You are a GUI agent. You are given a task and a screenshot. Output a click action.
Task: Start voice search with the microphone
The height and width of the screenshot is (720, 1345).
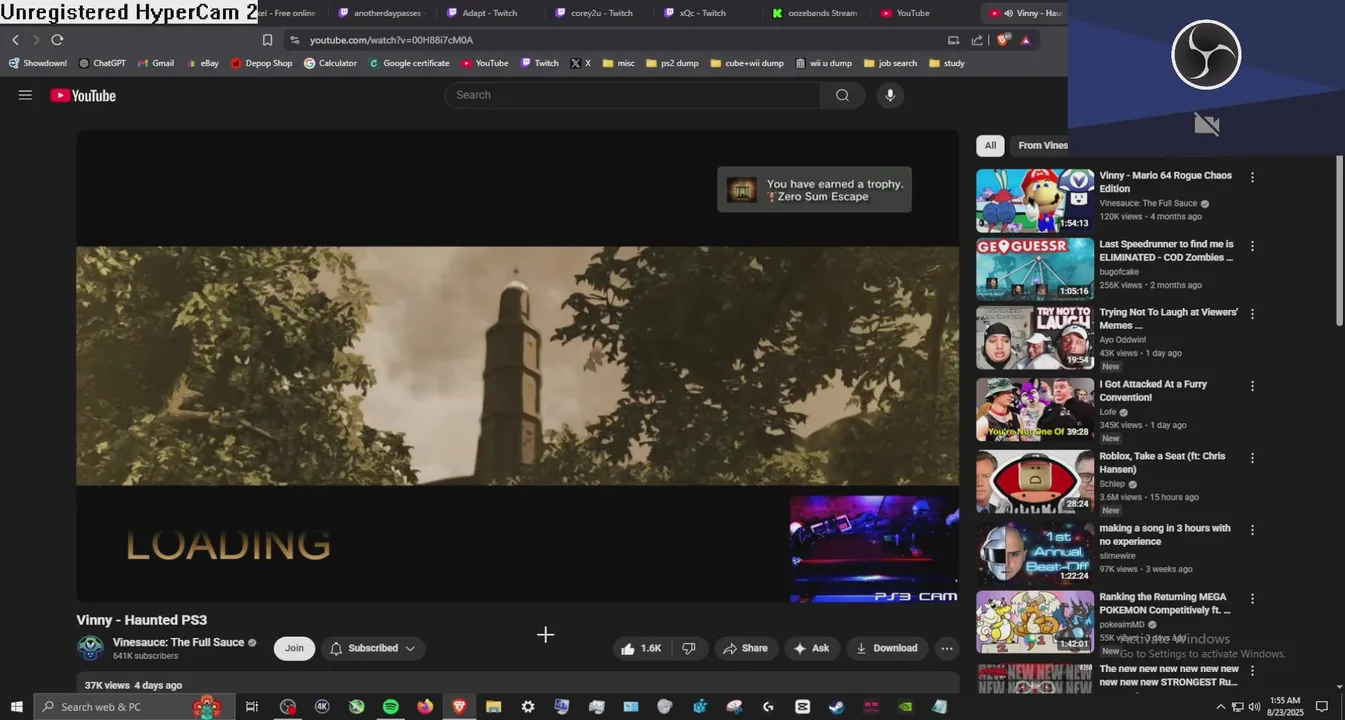pos(889,95)
